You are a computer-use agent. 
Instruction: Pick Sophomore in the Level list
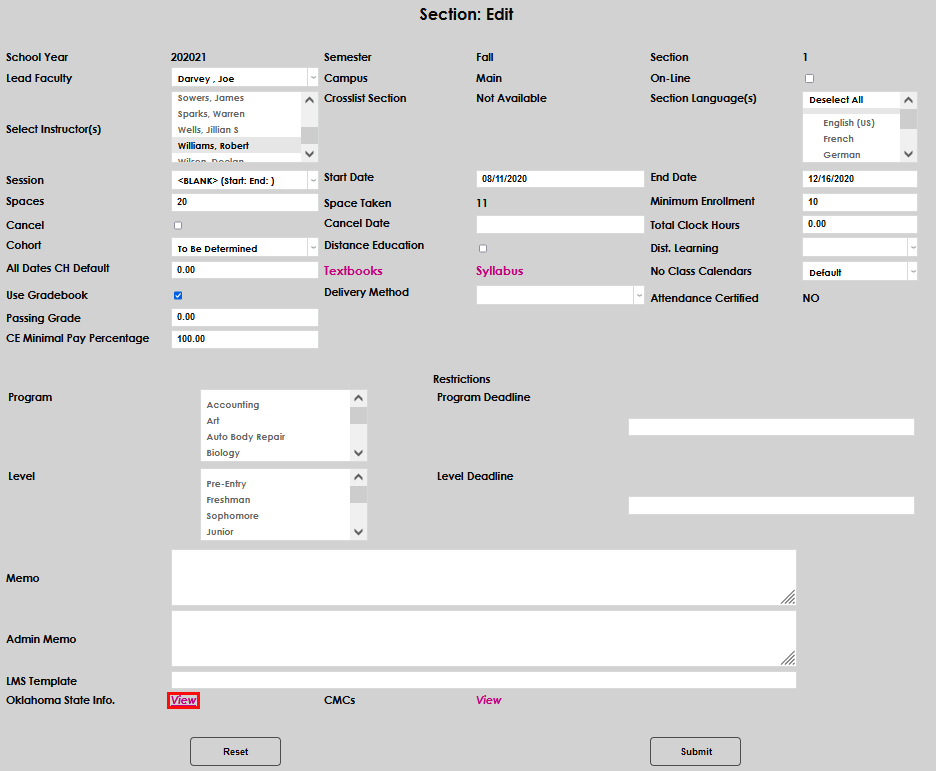(x=232, y=516)
